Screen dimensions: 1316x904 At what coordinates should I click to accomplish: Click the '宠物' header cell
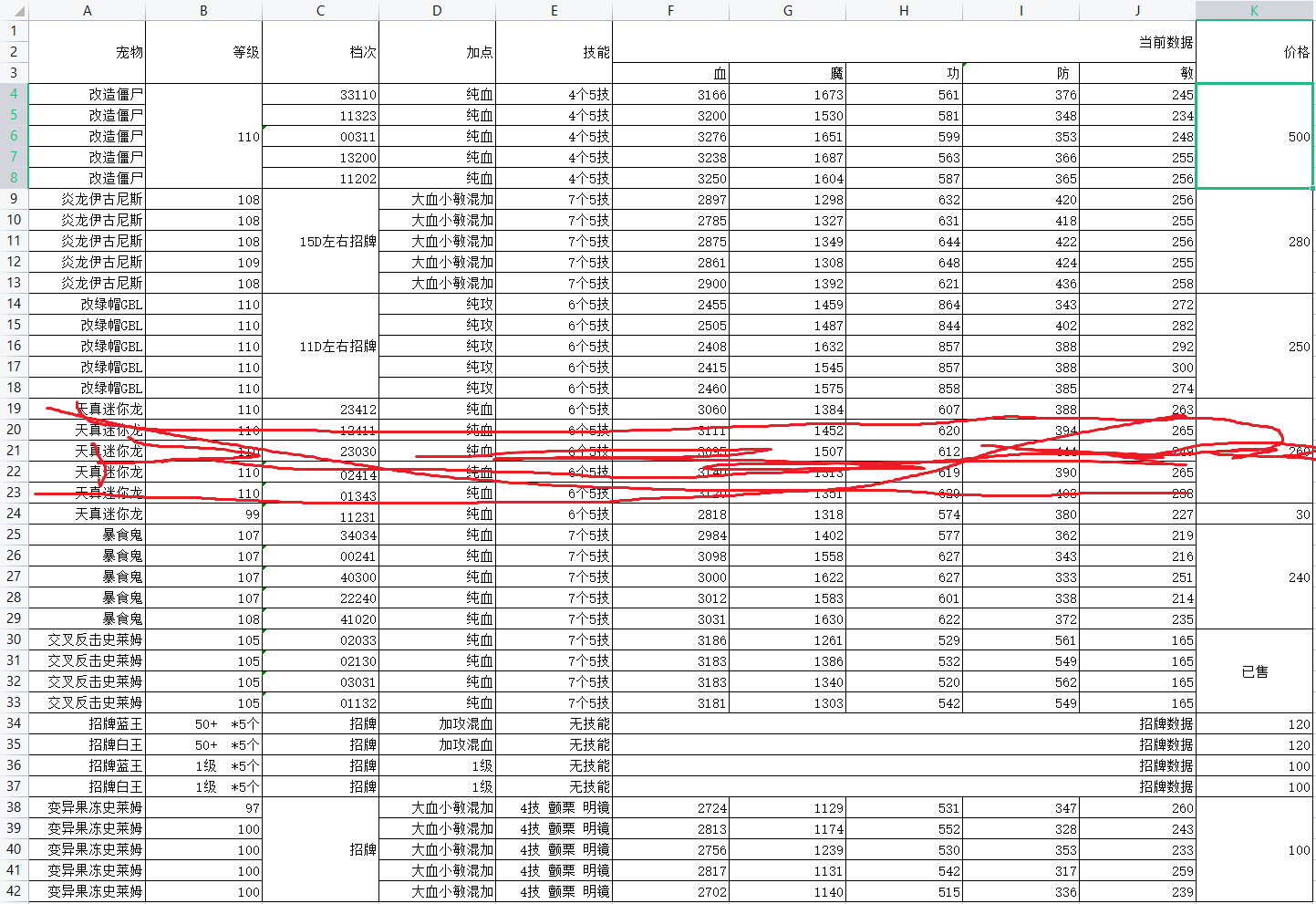(87, 52)
